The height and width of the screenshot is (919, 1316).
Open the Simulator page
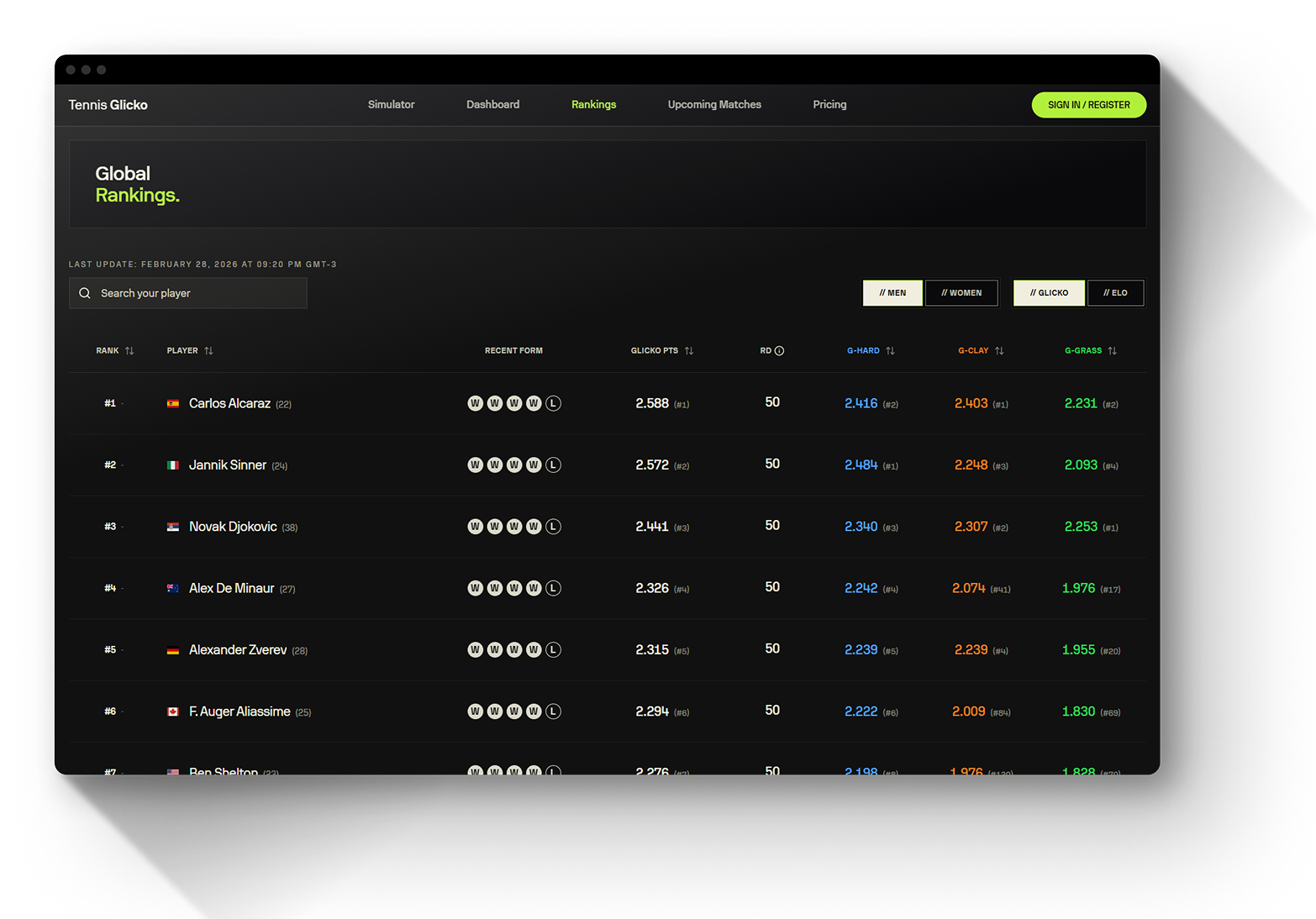392,104
